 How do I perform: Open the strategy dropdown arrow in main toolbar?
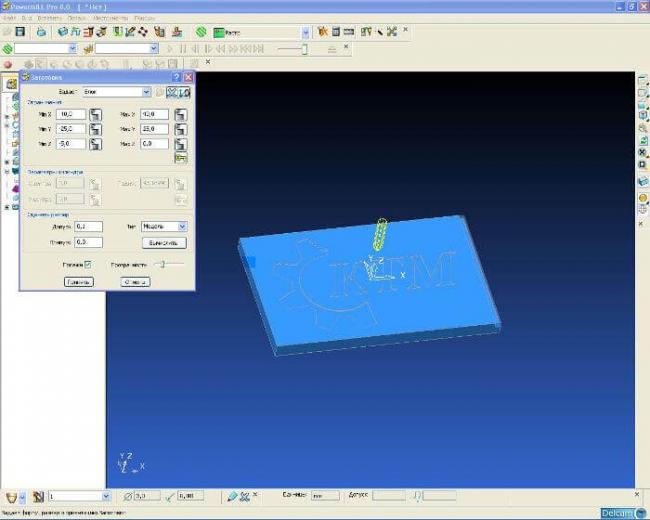[x=306, y=32]
